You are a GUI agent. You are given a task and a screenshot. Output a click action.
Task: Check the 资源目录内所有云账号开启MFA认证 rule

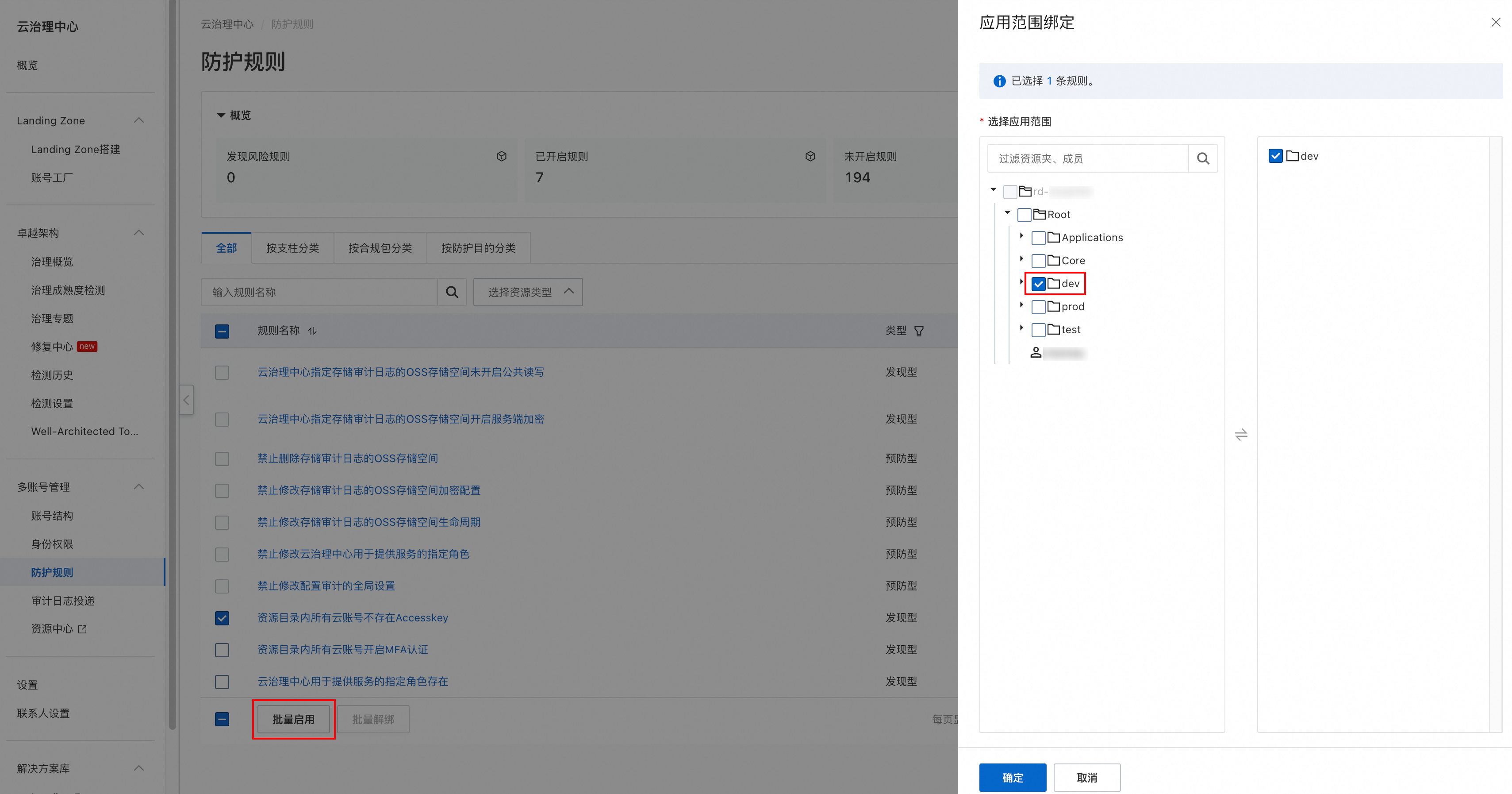222,650
